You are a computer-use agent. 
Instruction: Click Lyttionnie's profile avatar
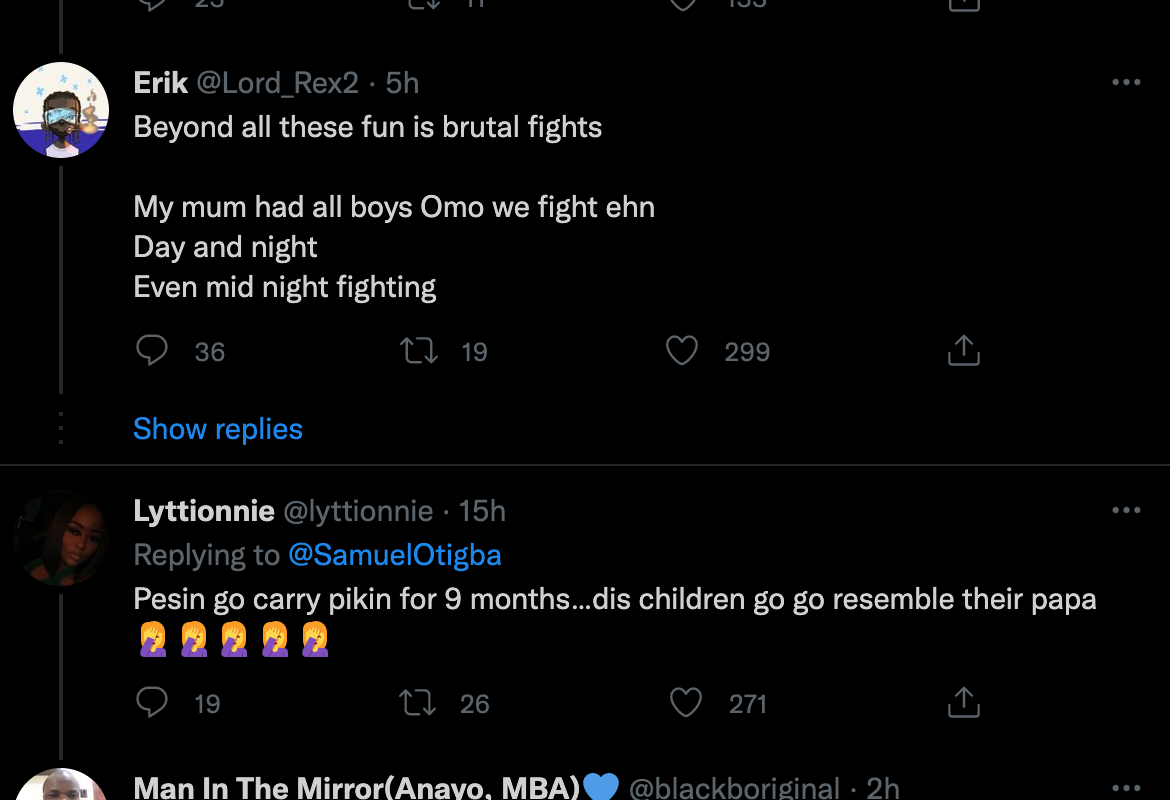(61, 539)
